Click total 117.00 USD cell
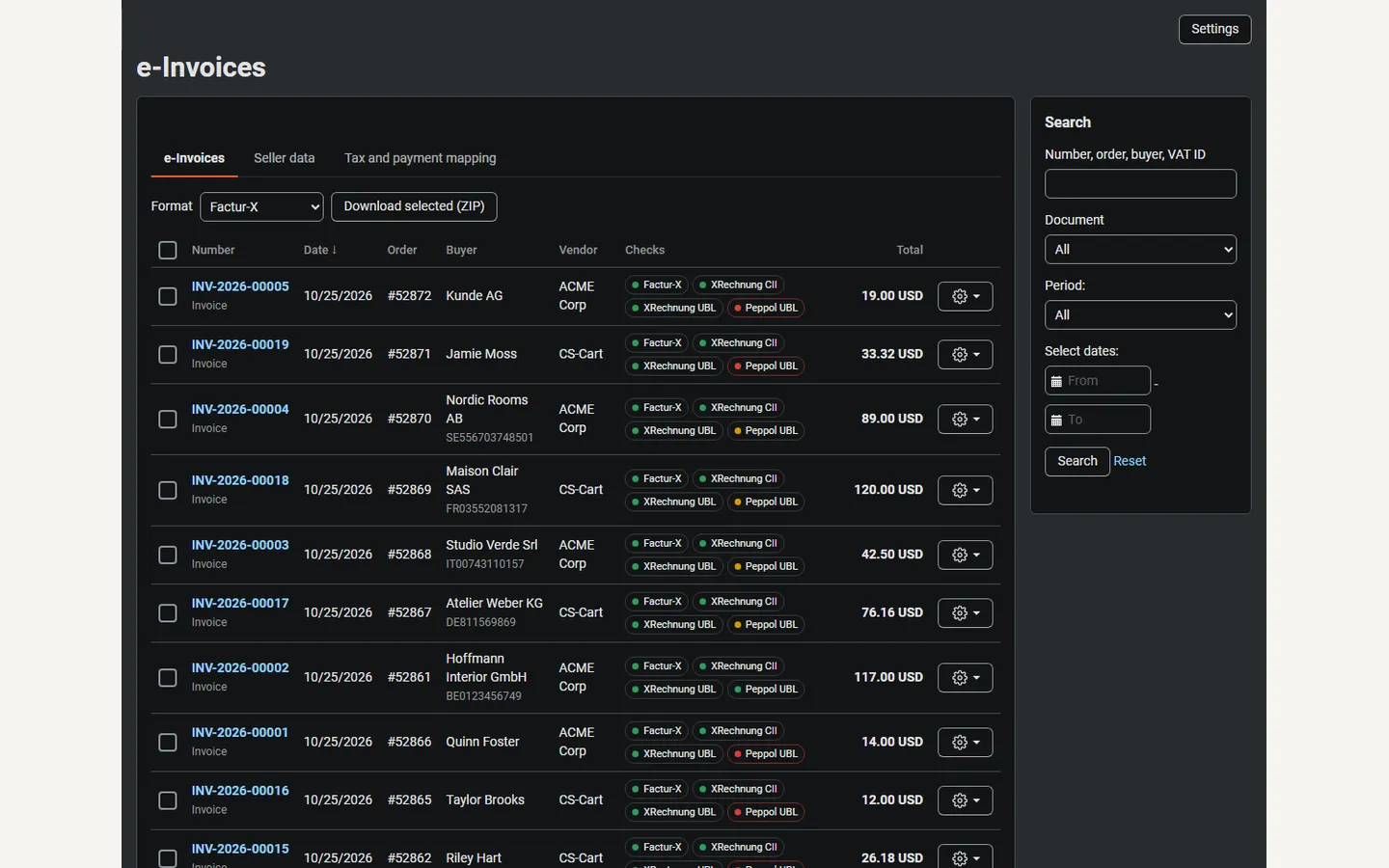1389x868 pixels. 887,677
